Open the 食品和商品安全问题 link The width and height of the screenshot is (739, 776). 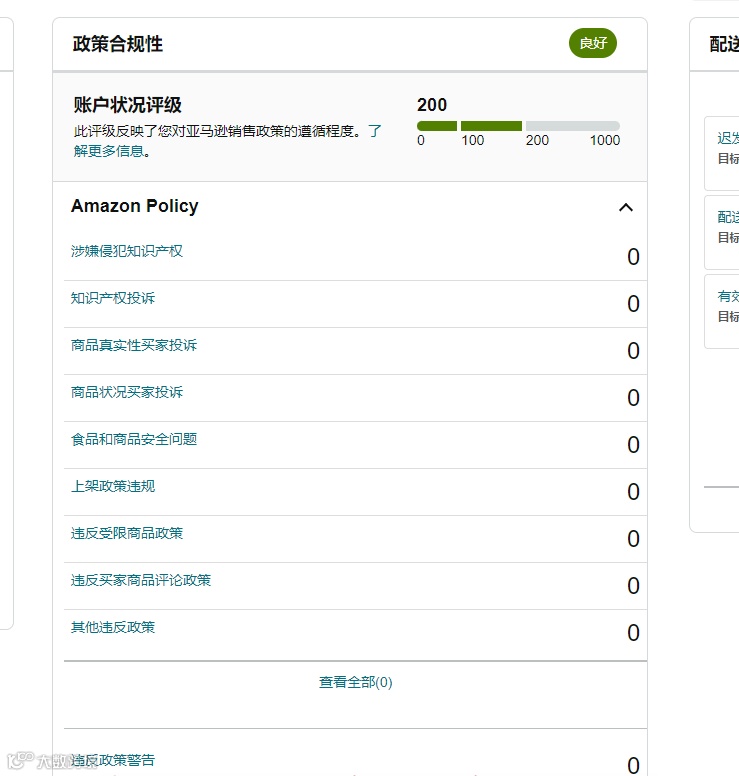134,439
